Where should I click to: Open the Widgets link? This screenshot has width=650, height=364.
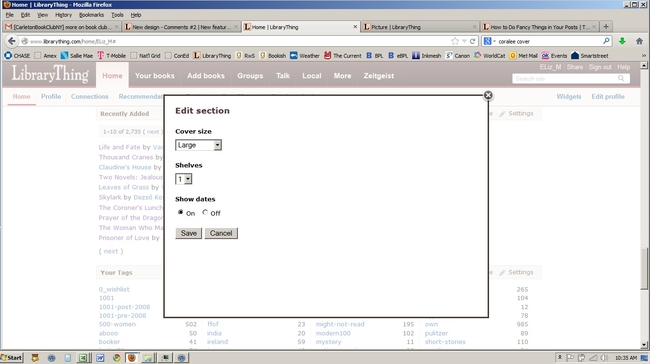point(569,97)
